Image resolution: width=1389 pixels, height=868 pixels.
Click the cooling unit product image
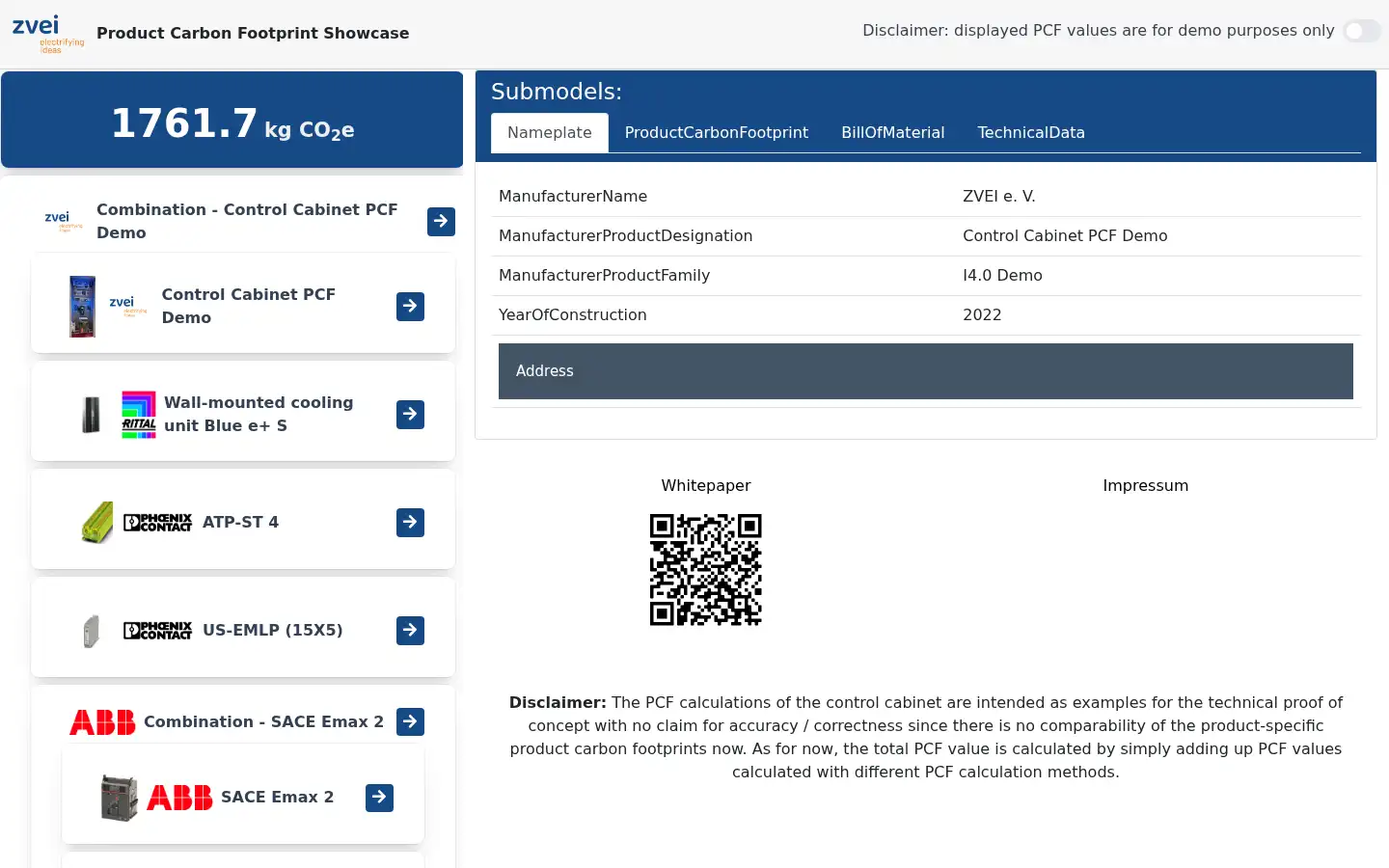coord(92,415)
